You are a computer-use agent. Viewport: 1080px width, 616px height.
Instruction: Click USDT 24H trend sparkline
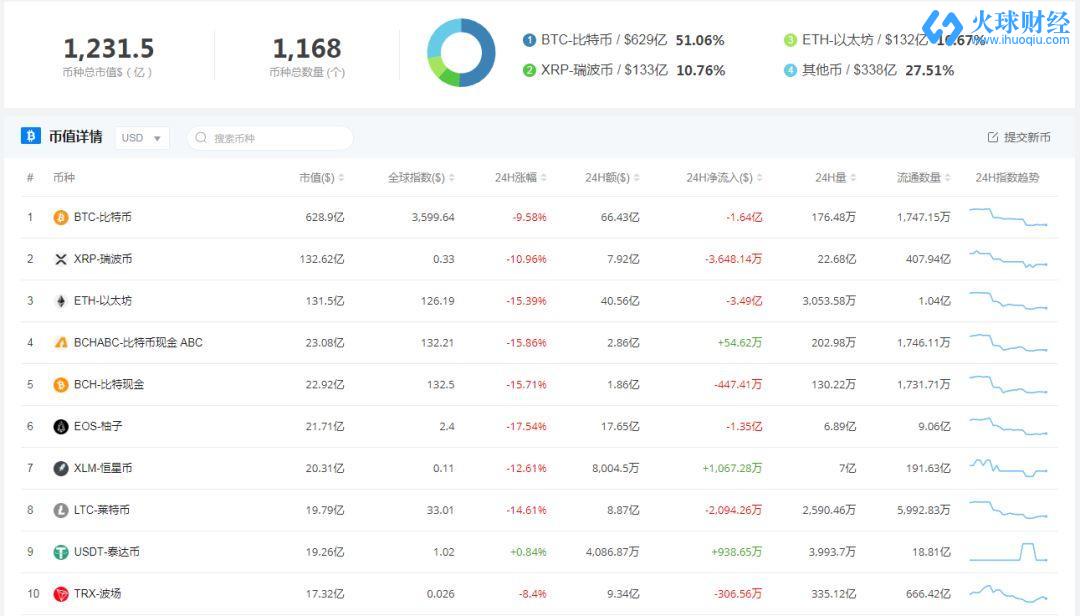(1008, 552)
